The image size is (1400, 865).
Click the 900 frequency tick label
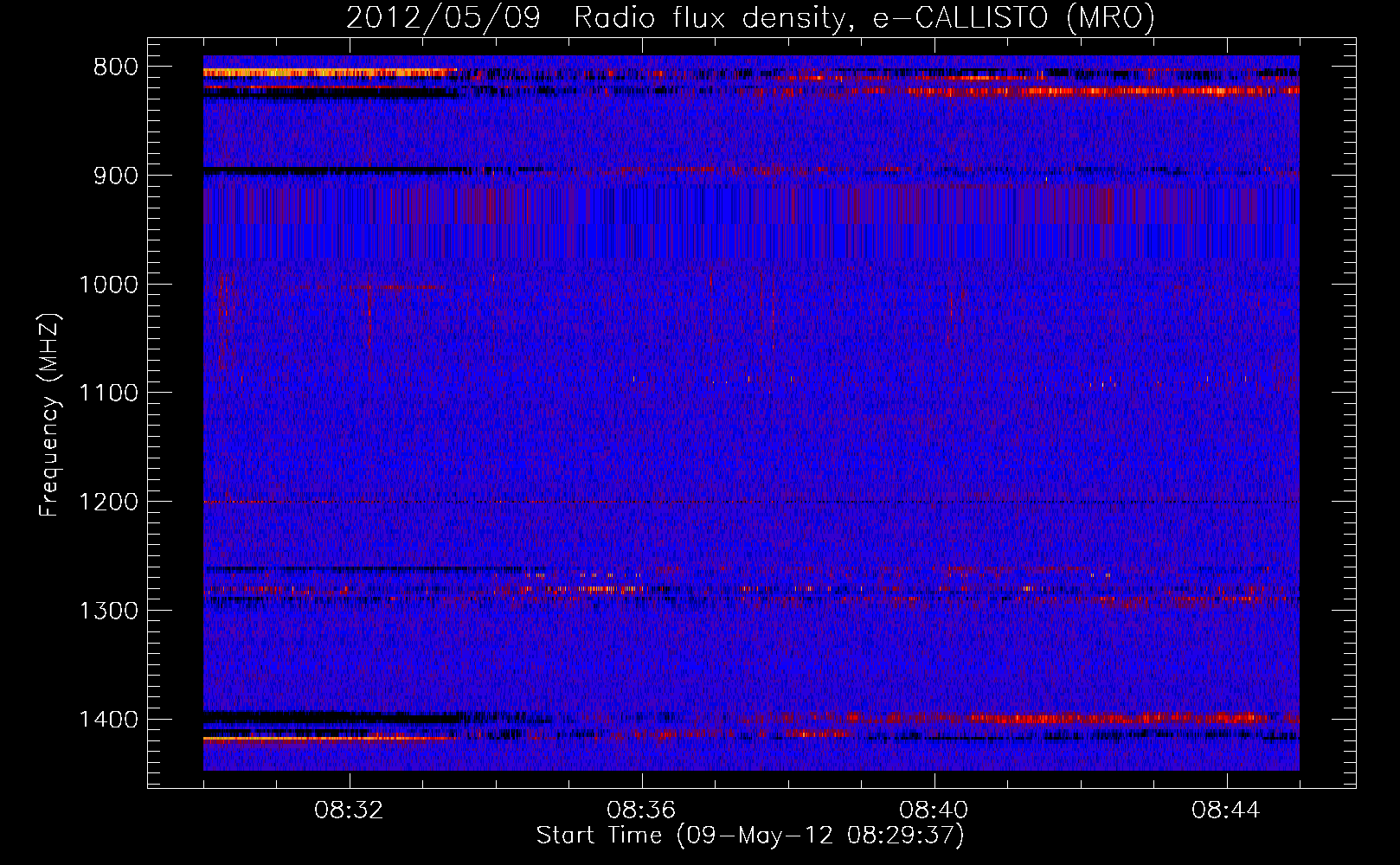pyautogui.click(x=116, y=176)
